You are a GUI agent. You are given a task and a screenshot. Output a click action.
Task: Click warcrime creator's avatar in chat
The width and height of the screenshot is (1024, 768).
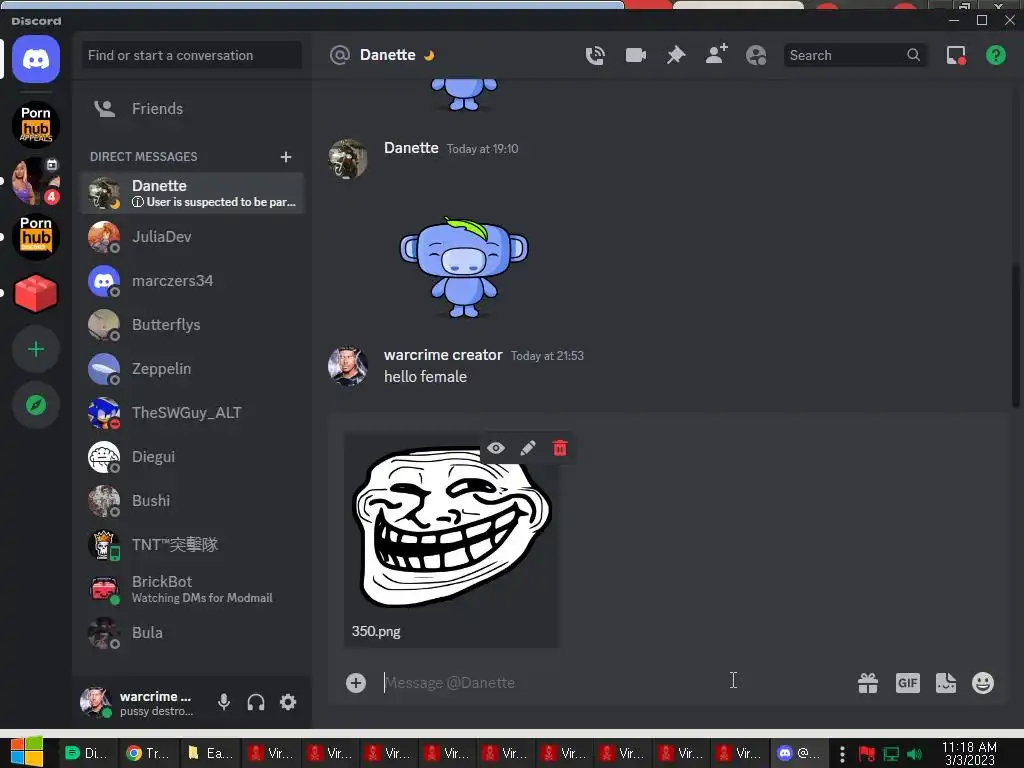pyautogui.click(x=347, y=366)
